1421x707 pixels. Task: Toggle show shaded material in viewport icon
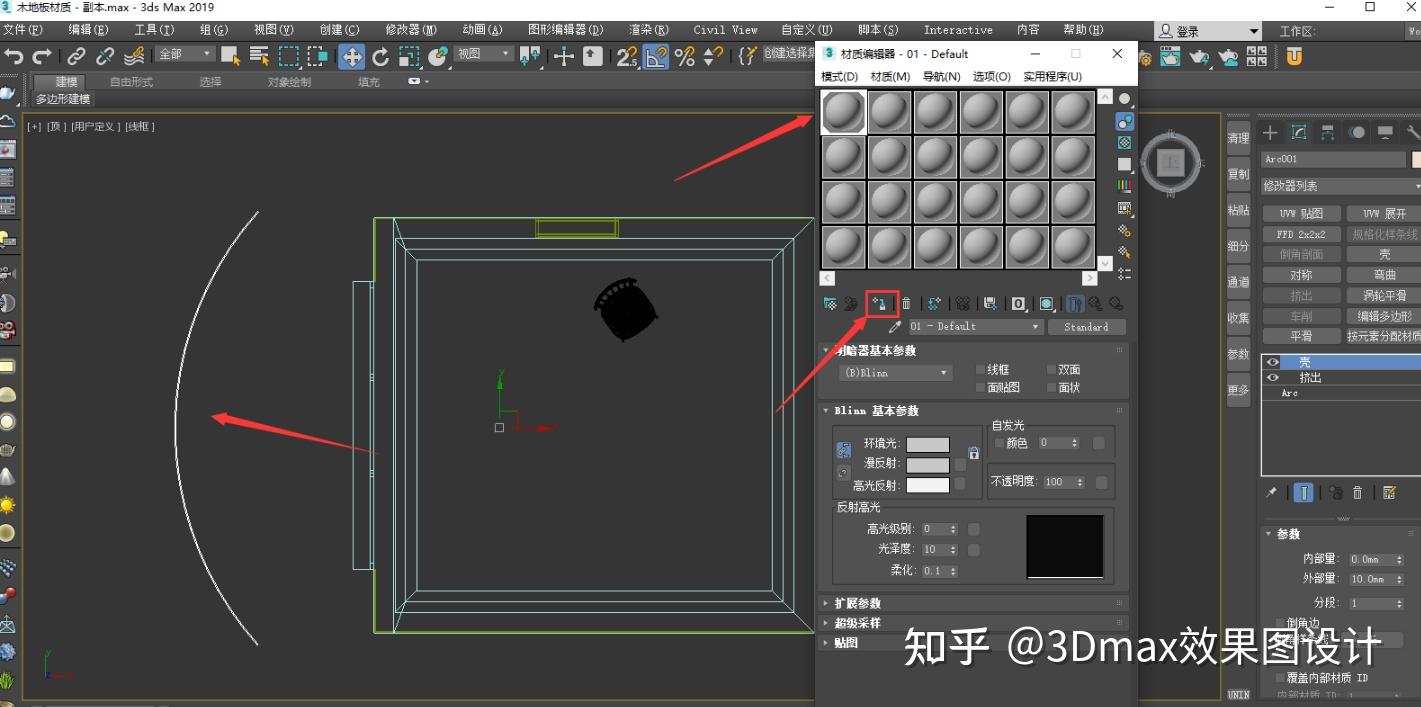point(1045,303)
